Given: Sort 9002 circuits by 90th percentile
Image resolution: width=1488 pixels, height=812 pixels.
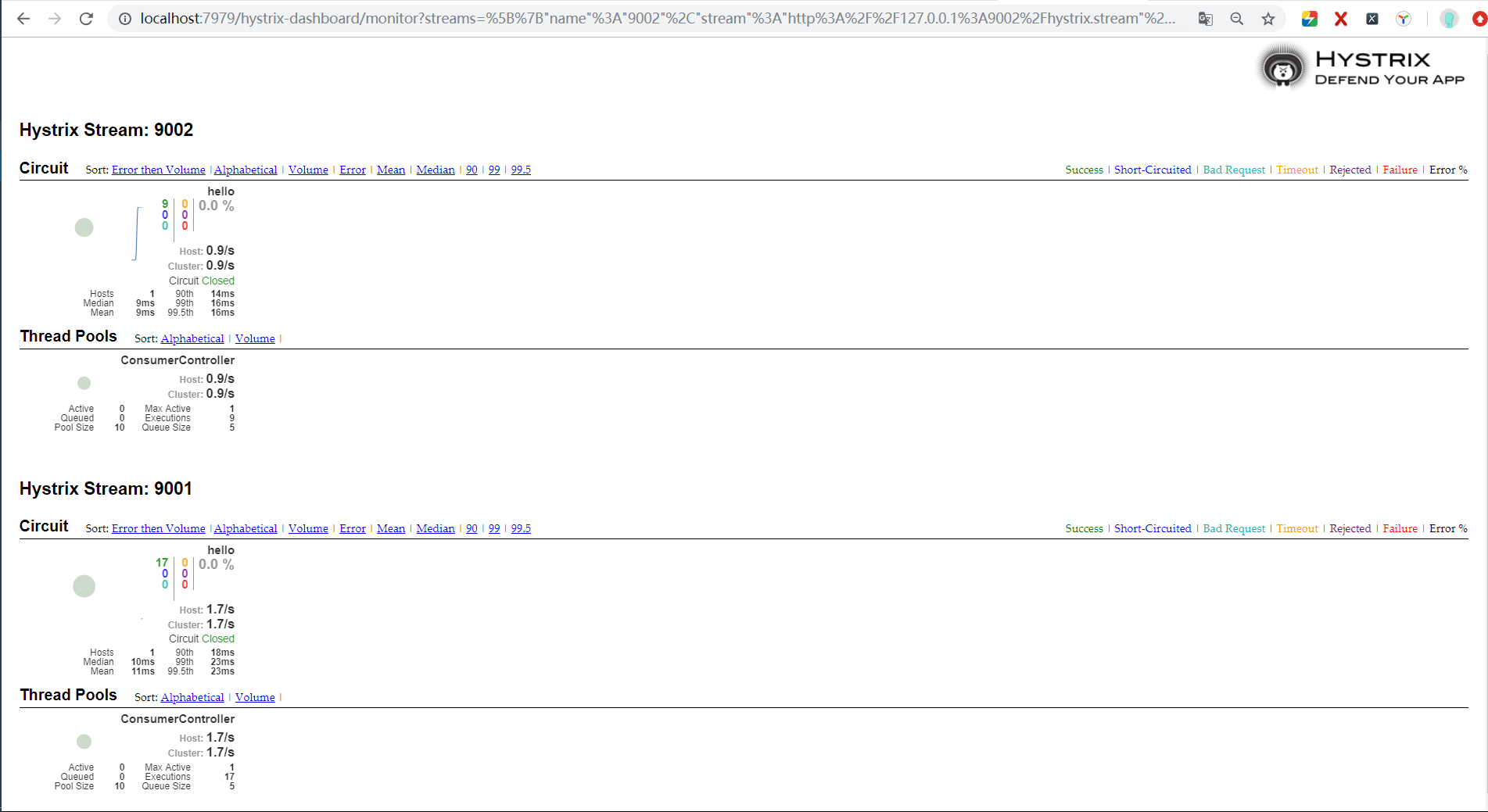Looking at the screenshot, I should (x=471, y=170).
